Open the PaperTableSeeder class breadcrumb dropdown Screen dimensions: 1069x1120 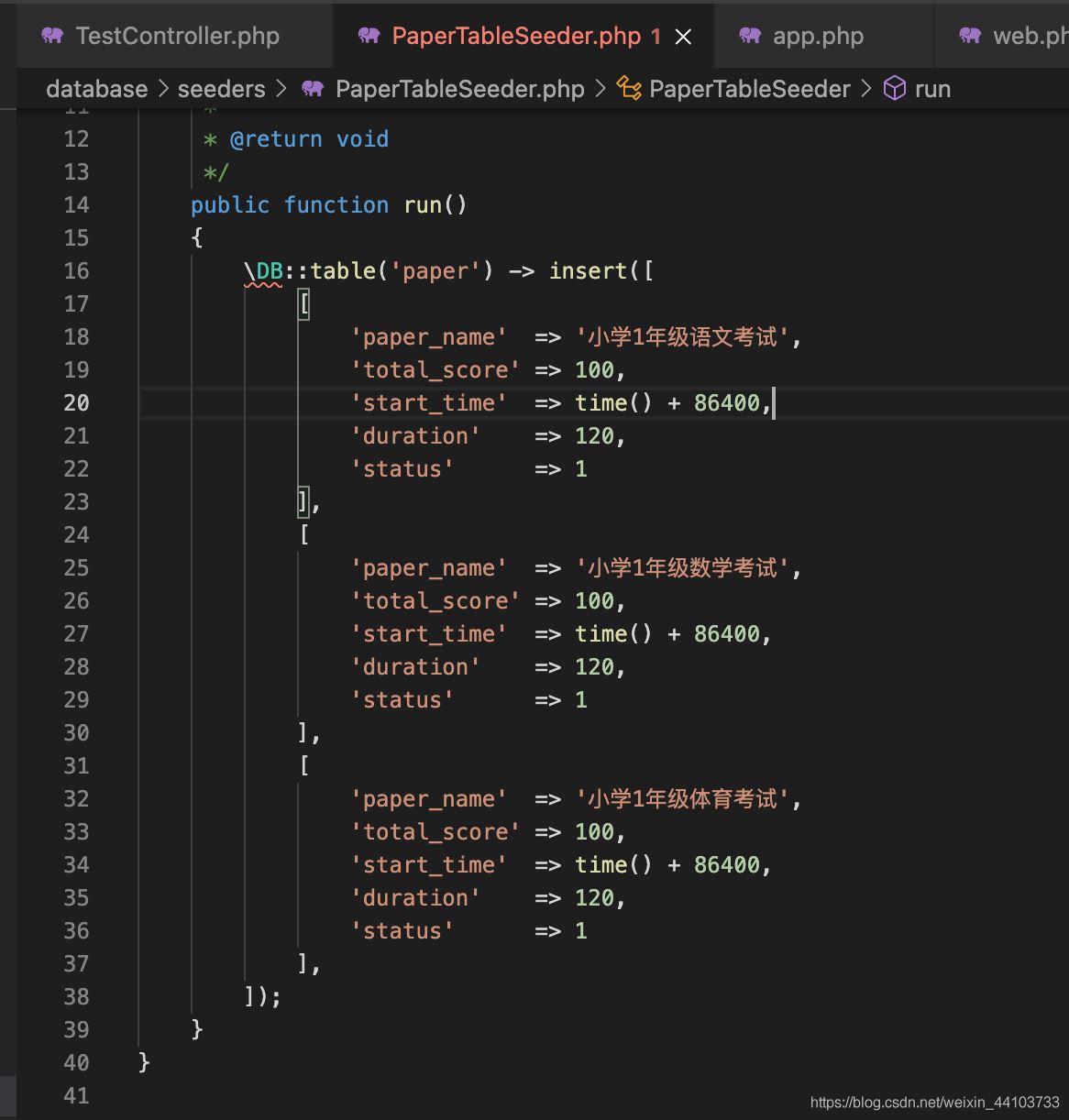click(749, 89)
